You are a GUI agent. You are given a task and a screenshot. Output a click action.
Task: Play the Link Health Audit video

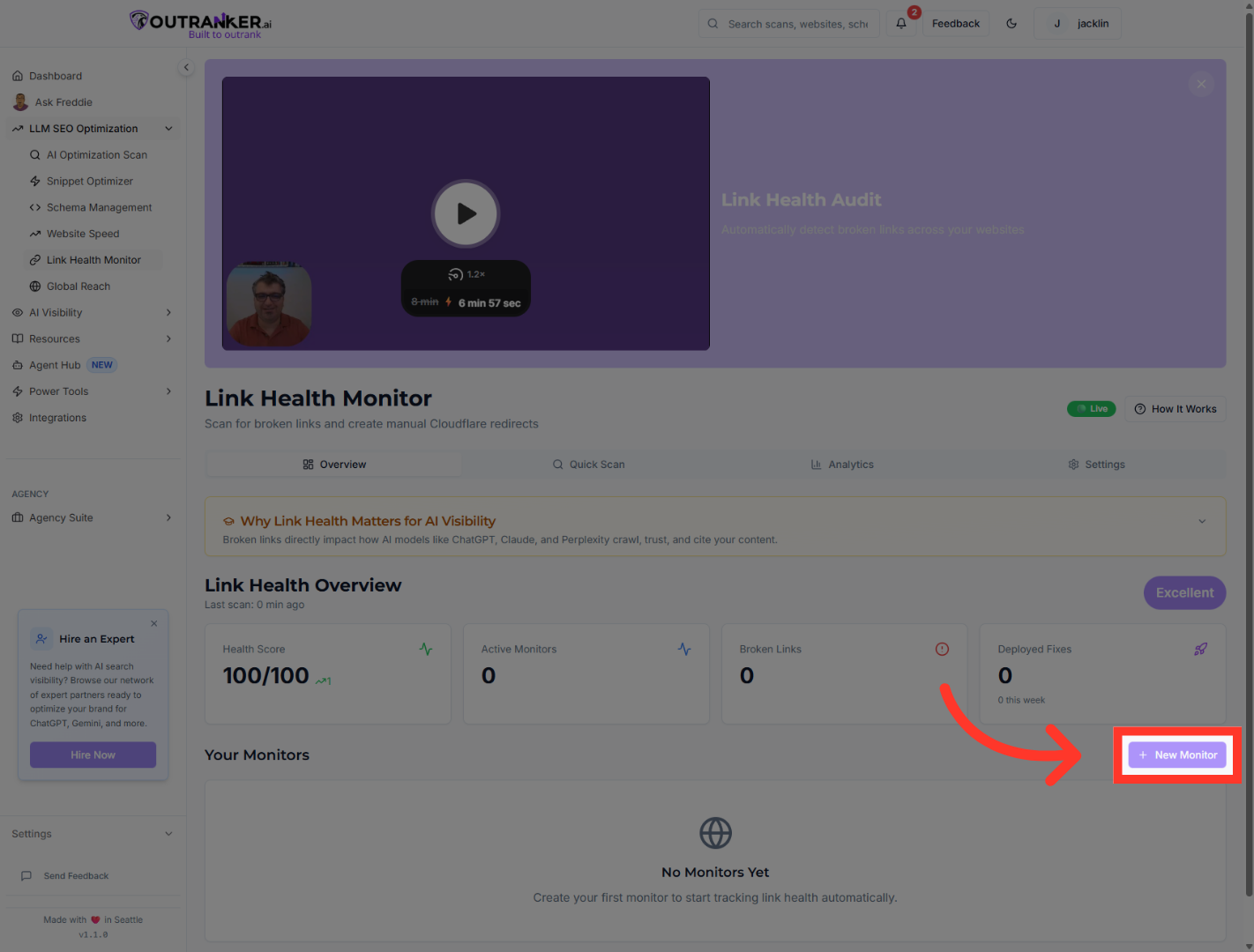(466, 213)
